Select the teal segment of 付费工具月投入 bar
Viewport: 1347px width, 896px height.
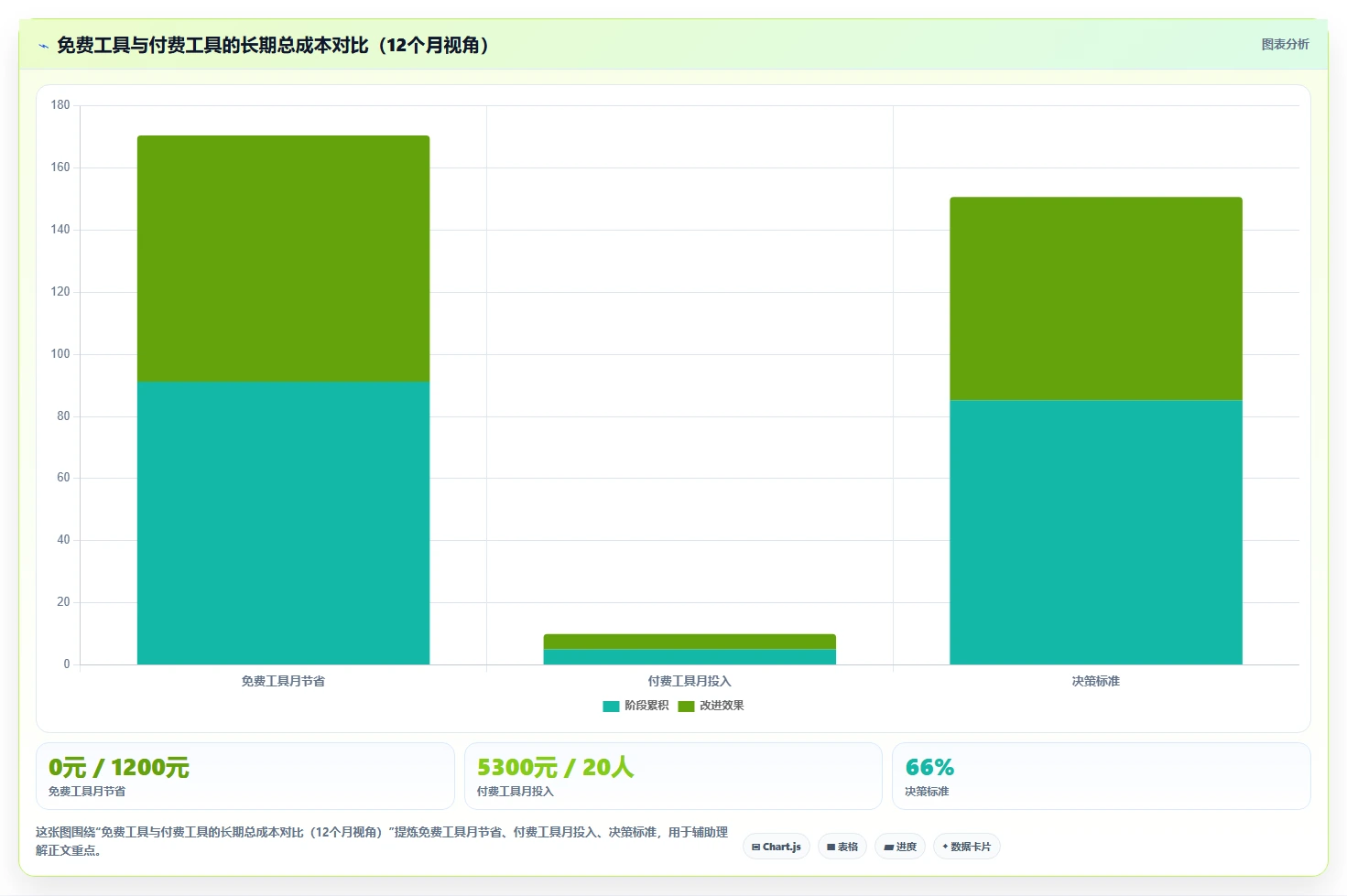click(x=690, y=657)
